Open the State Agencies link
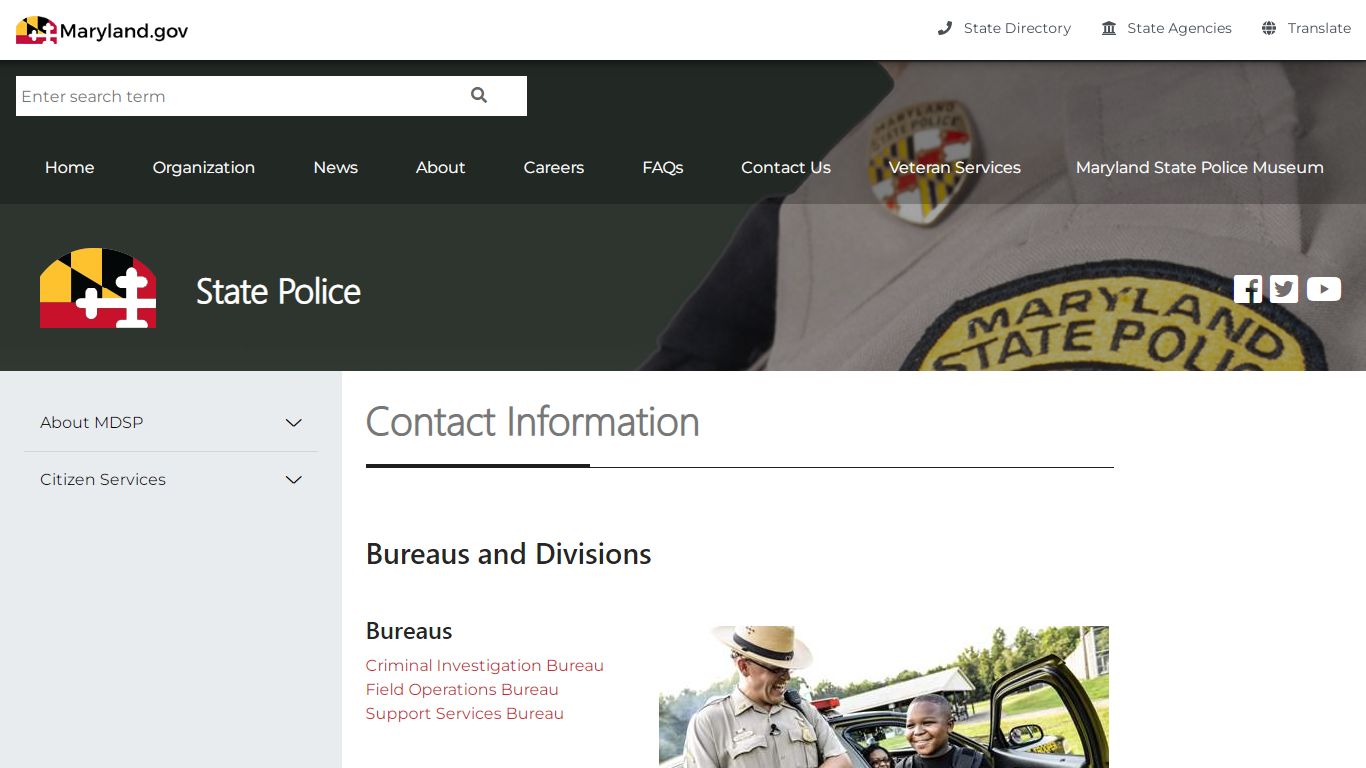This screenshot has width=1366, height=768. pos(1179,28)
